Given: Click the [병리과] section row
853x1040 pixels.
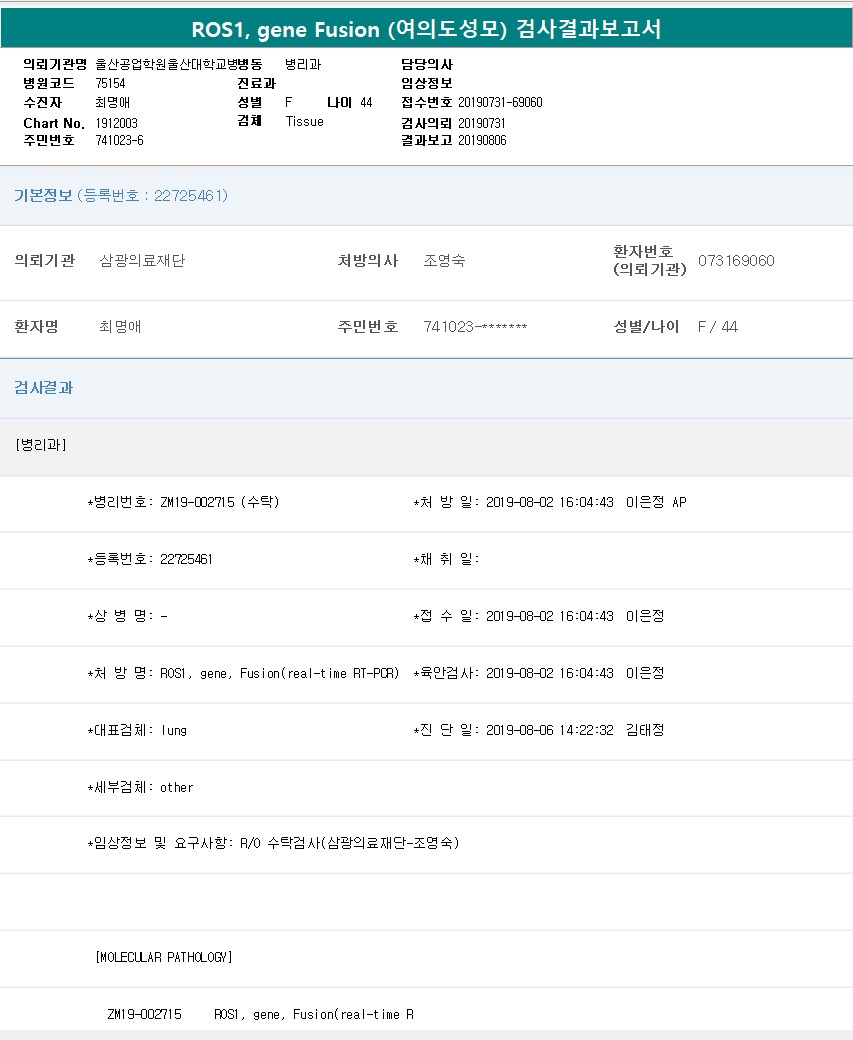Looking at the screenshot, I should pos(41,445).
